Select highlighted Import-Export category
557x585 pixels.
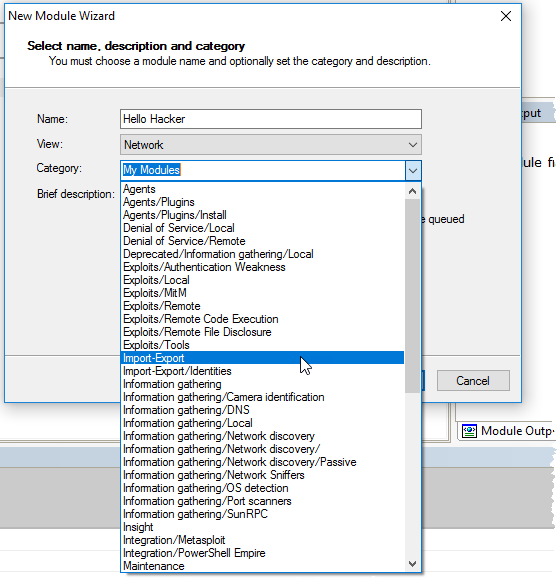(263, 358)
